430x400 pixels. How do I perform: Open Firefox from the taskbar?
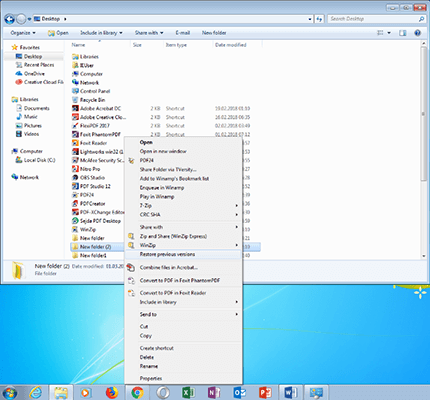click(112, 393)
